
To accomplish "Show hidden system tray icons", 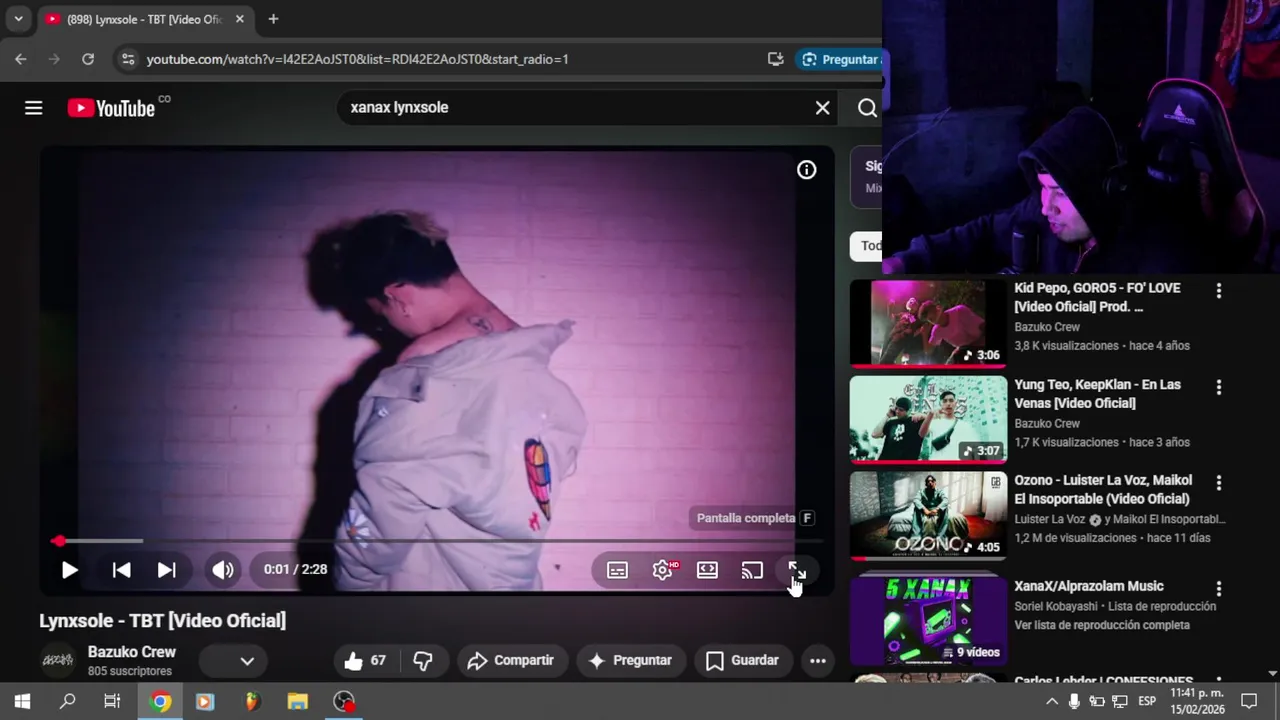I will tap(1052, 701).
